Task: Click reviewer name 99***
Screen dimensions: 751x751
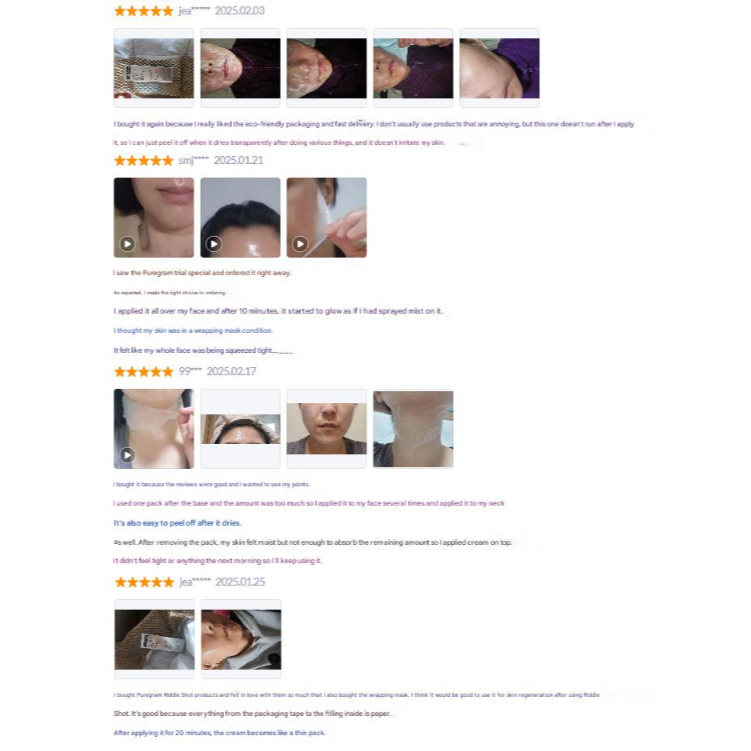Action: coord(190,371)
